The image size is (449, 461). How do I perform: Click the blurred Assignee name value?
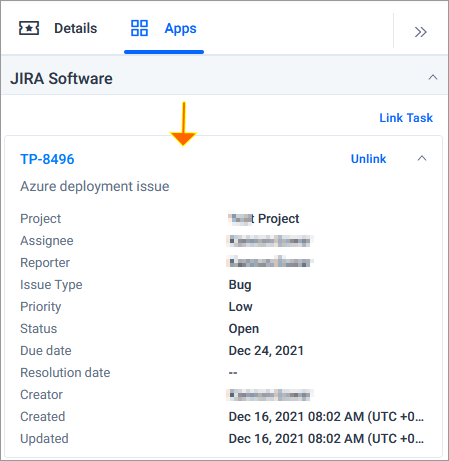[269, 241]
